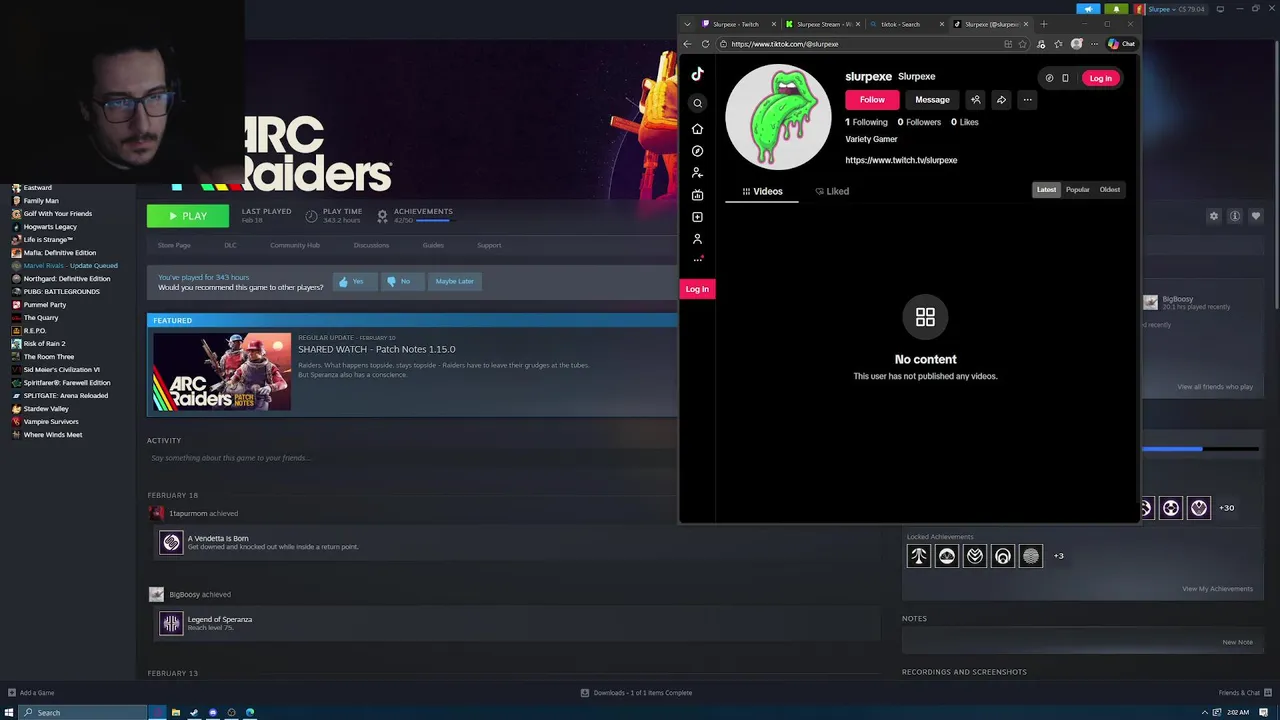Screen dimensions: 1280x720
Task: Go back in the browser
Action: 687,44
